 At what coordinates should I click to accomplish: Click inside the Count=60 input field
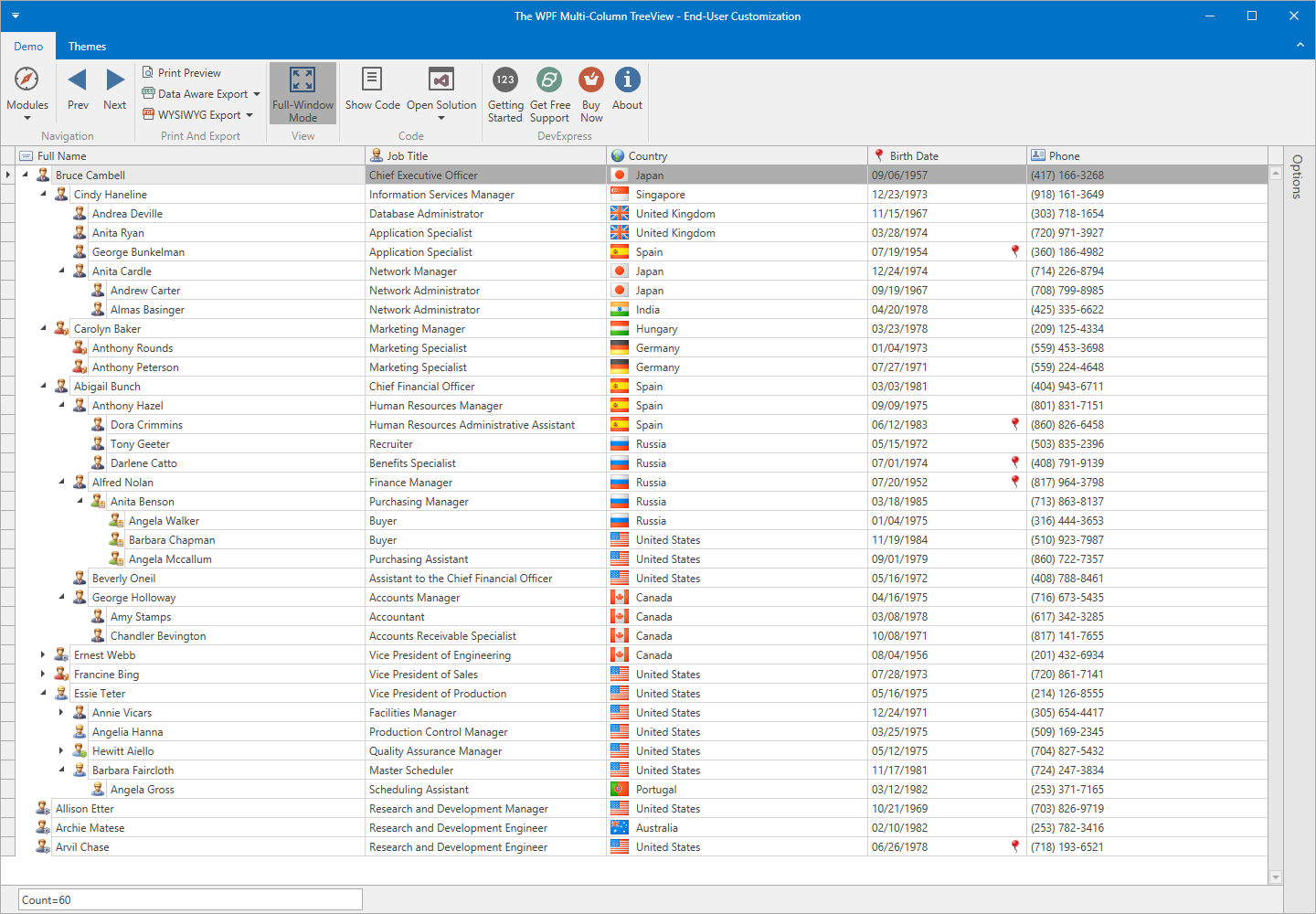click(x=191, y=899)
